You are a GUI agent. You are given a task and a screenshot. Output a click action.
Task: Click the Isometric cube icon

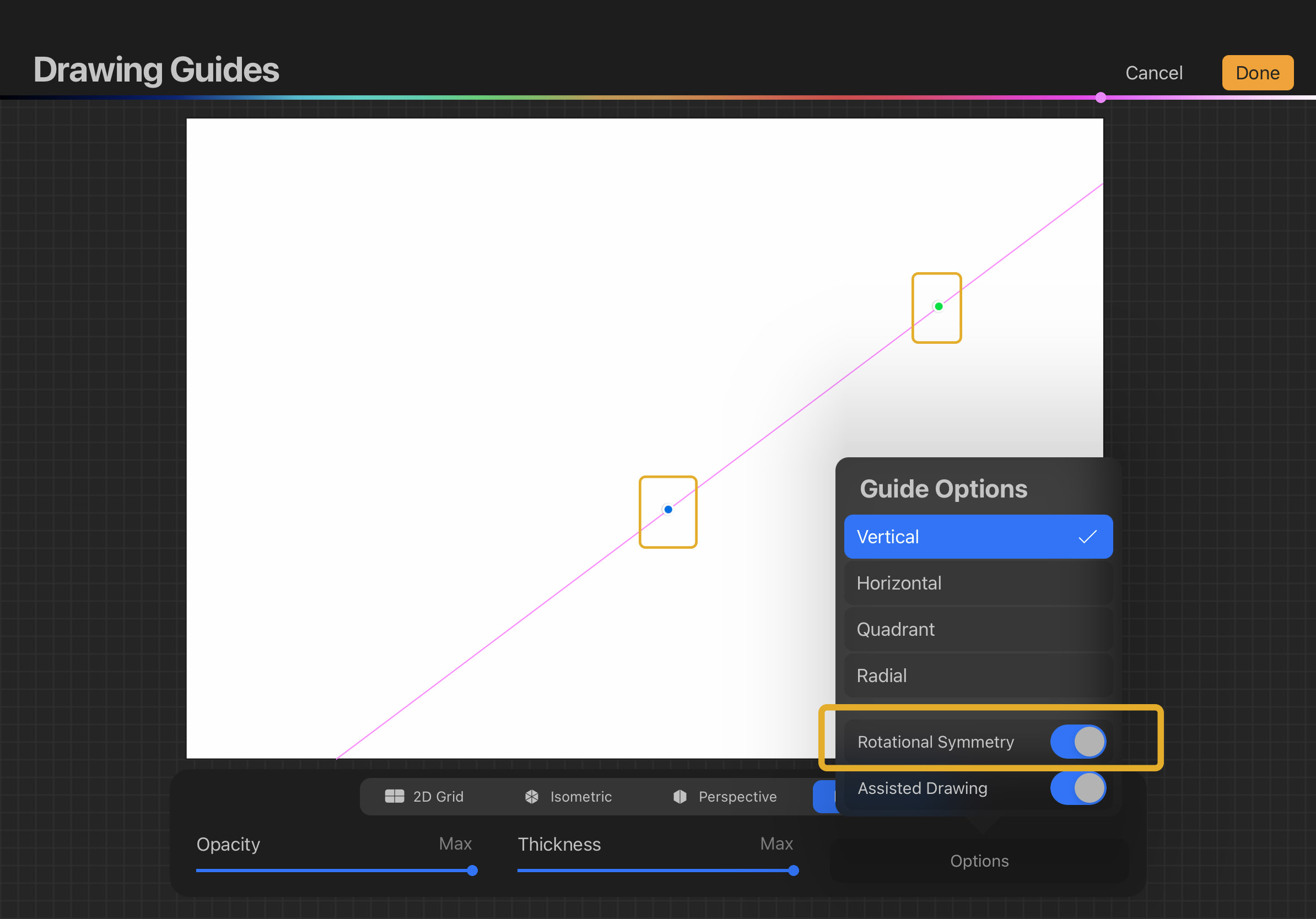(x=532, y=796)
